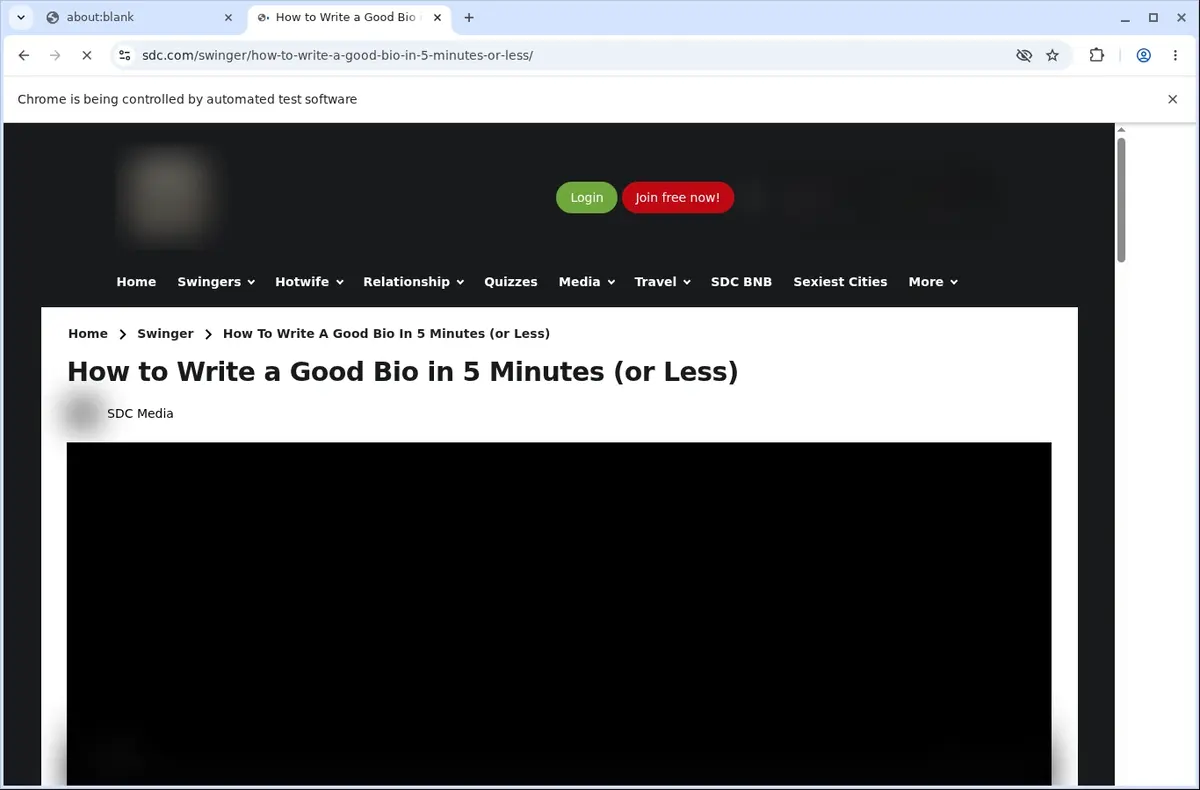Open site information icon in address bar
Image resolution: width=1200 pixels, height=790 pixels.
click(x=124, y=56)
